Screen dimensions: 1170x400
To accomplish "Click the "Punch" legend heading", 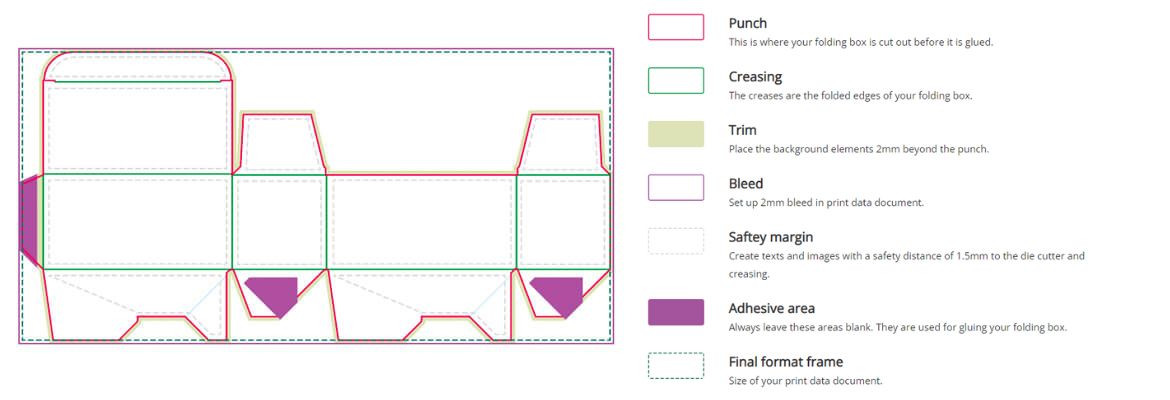I will pos(748,23).
